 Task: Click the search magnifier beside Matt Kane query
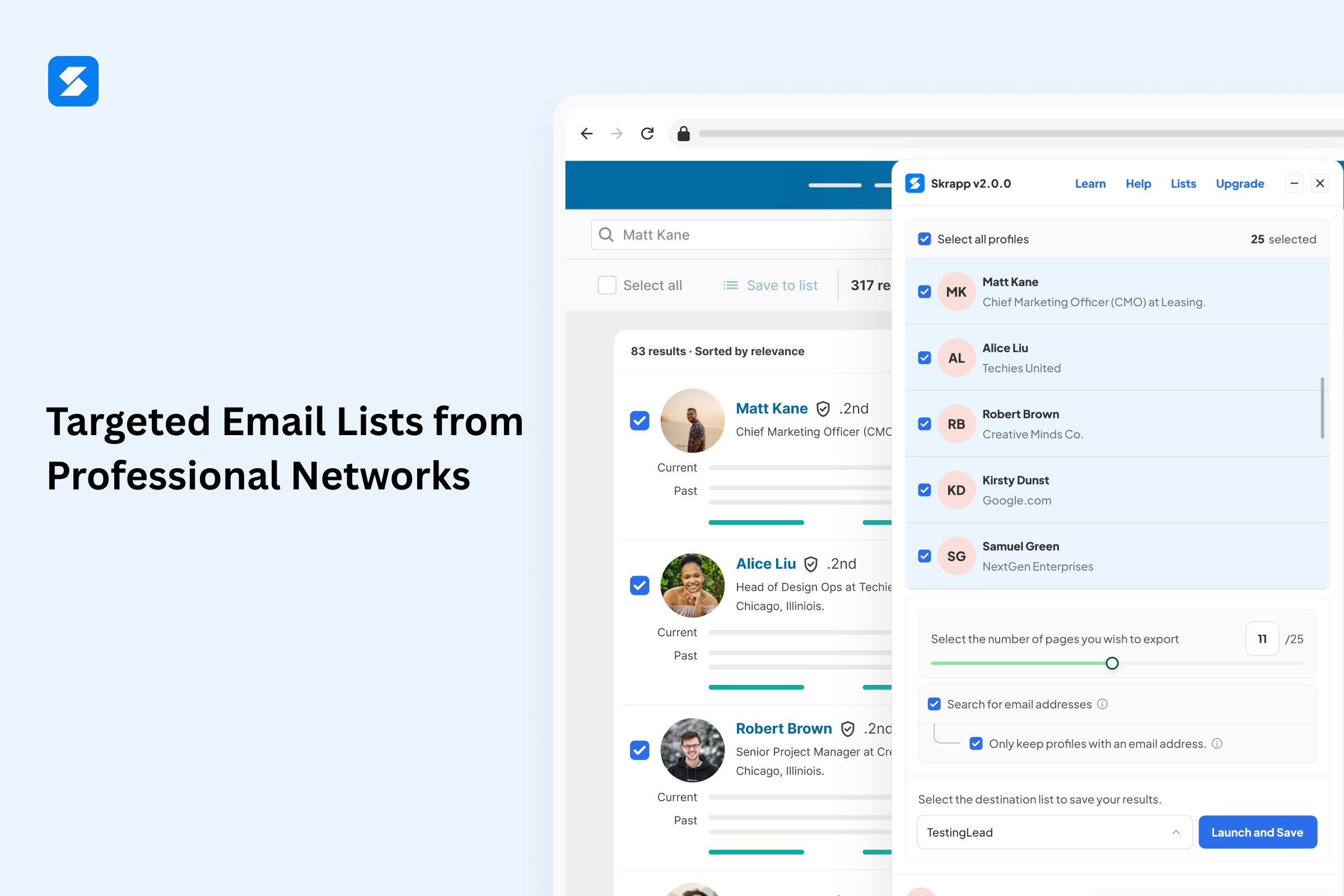(606, 234)
